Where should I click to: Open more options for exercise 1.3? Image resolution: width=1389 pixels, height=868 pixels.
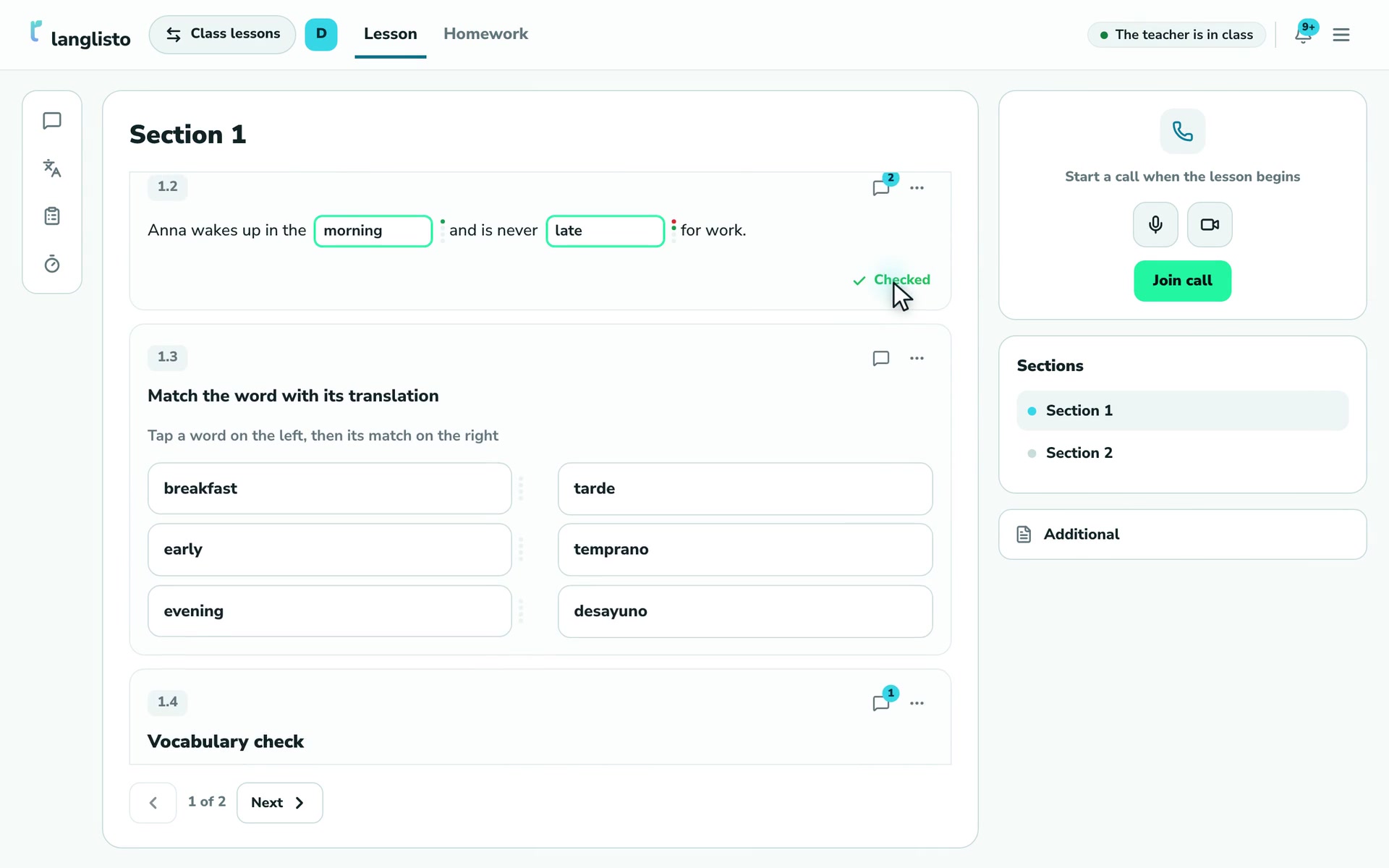click(917, 358)
